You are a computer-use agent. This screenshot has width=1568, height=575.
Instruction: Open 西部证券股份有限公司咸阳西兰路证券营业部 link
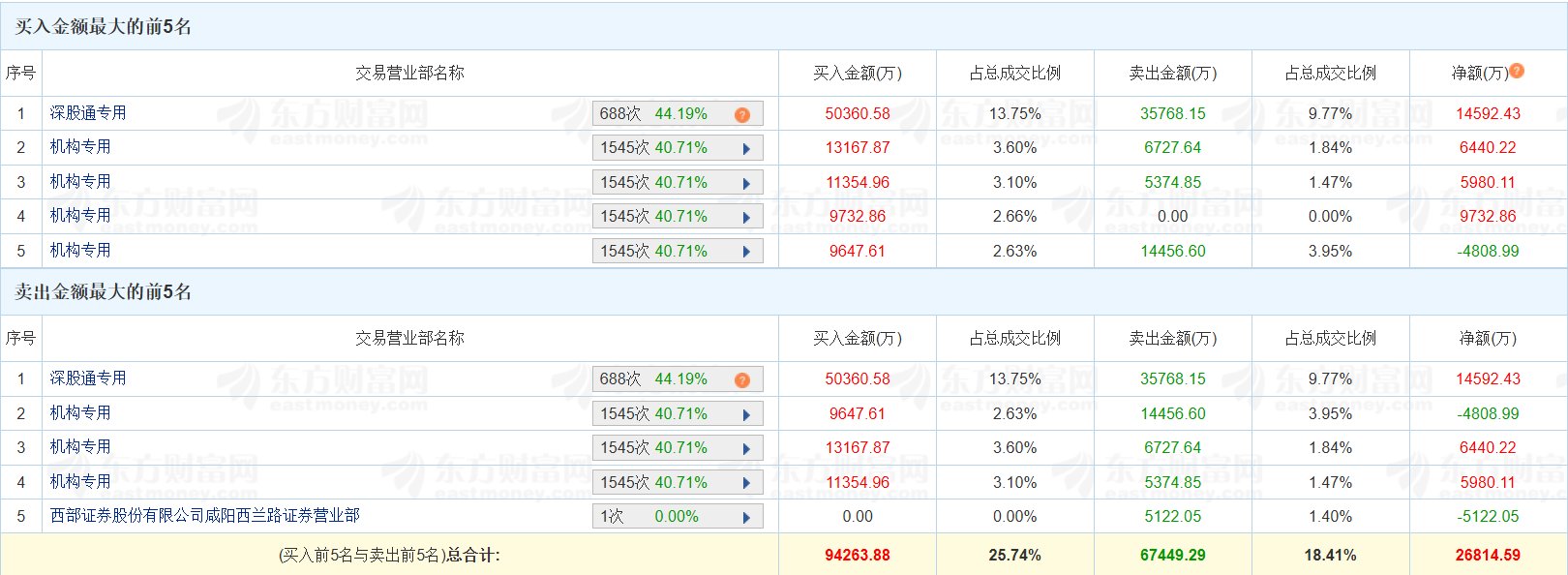pyautogui.click(x=205, y=516)
